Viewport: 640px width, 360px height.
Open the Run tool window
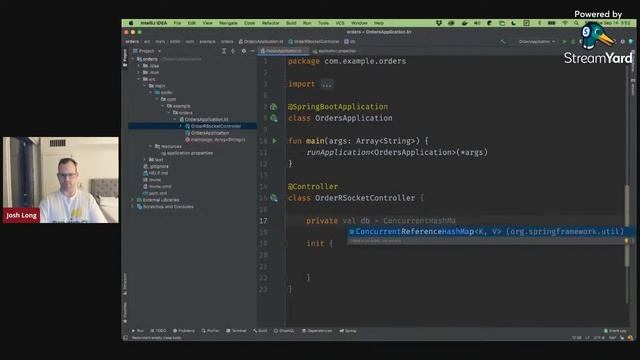138,331
